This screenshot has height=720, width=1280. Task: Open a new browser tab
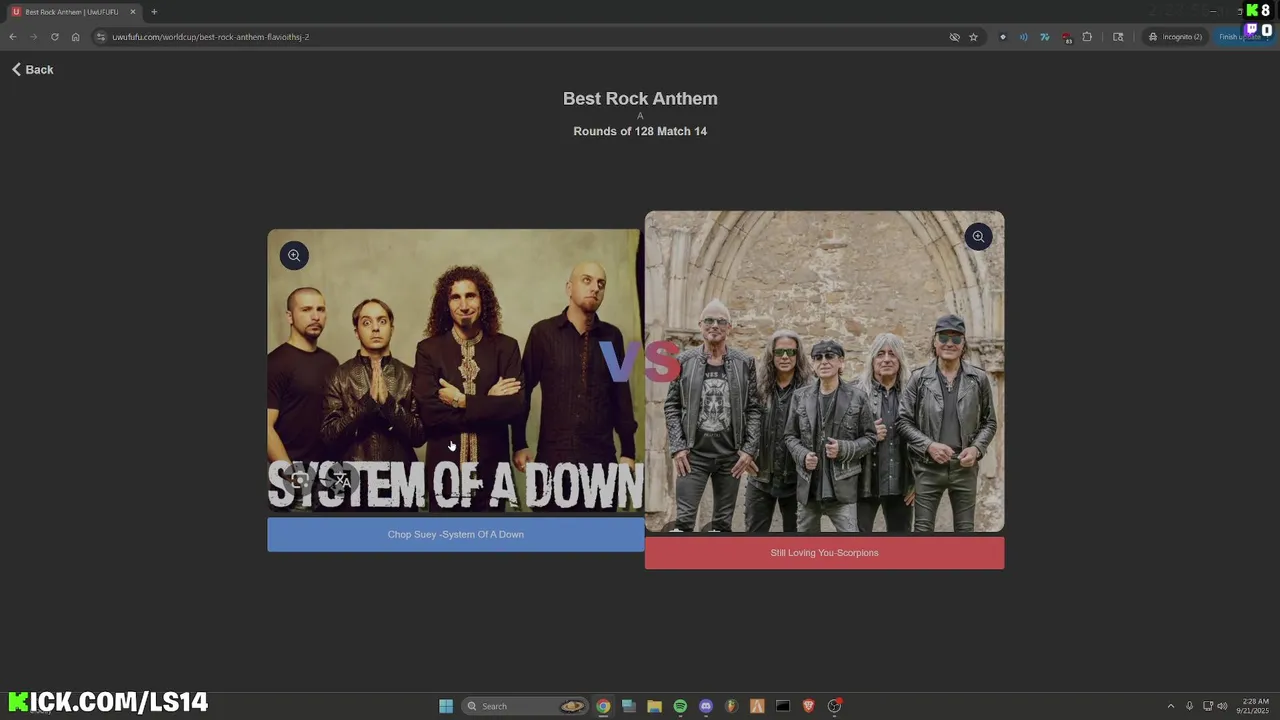point(154,12)
